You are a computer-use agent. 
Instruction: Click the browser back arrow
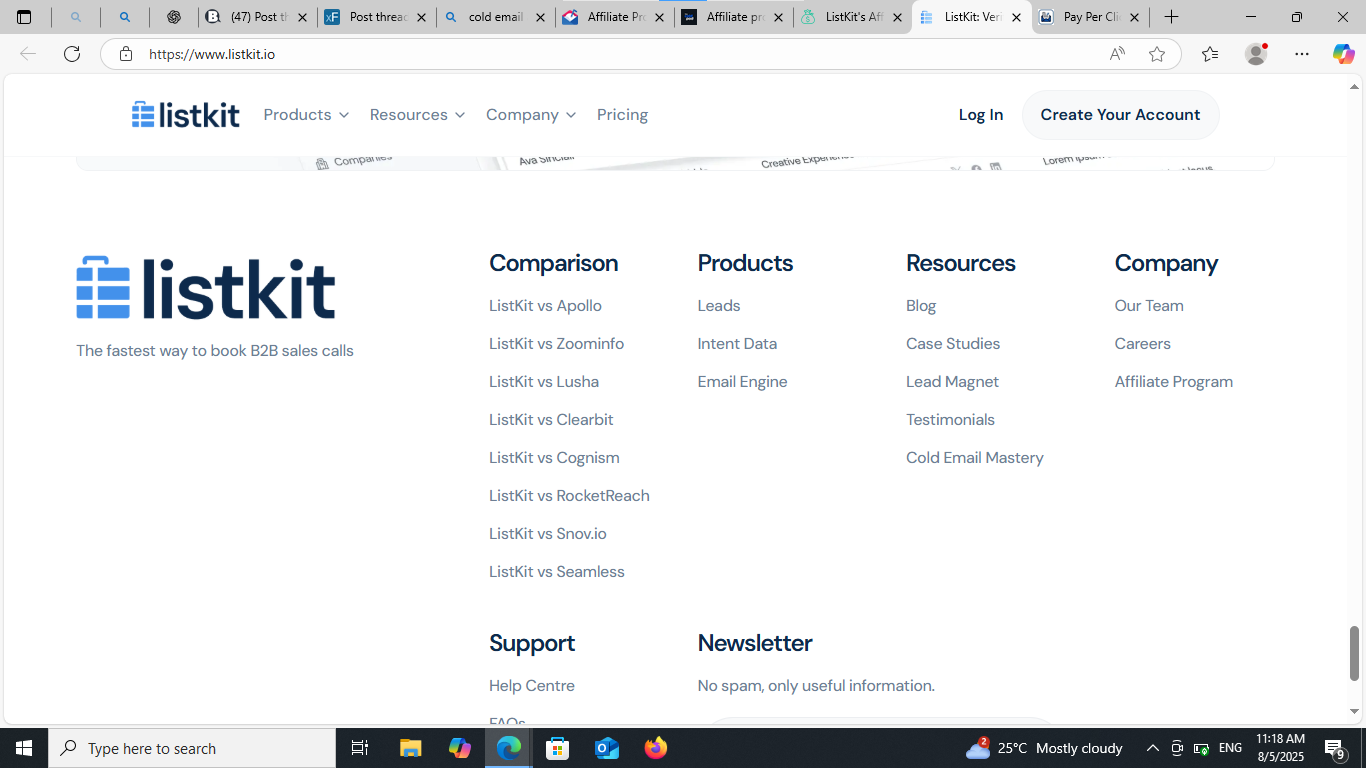point(28,54)
